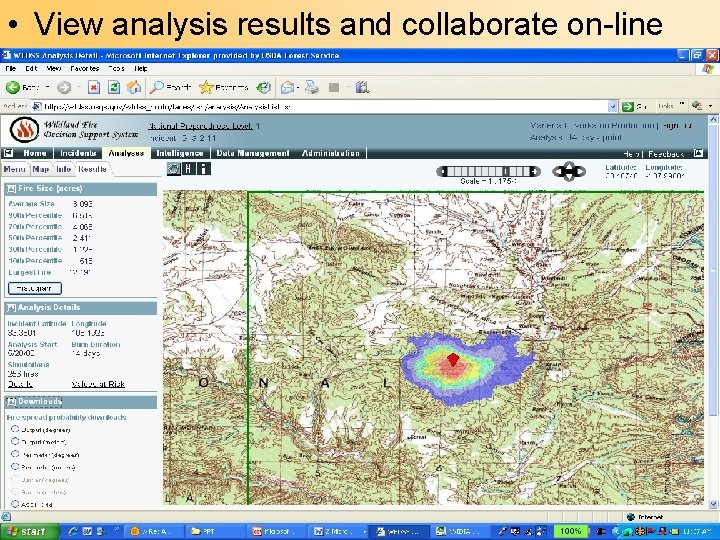Click Internet Explorer quick launch icon in taskbar
Screen dimensions: 720x540
(73, 531)
